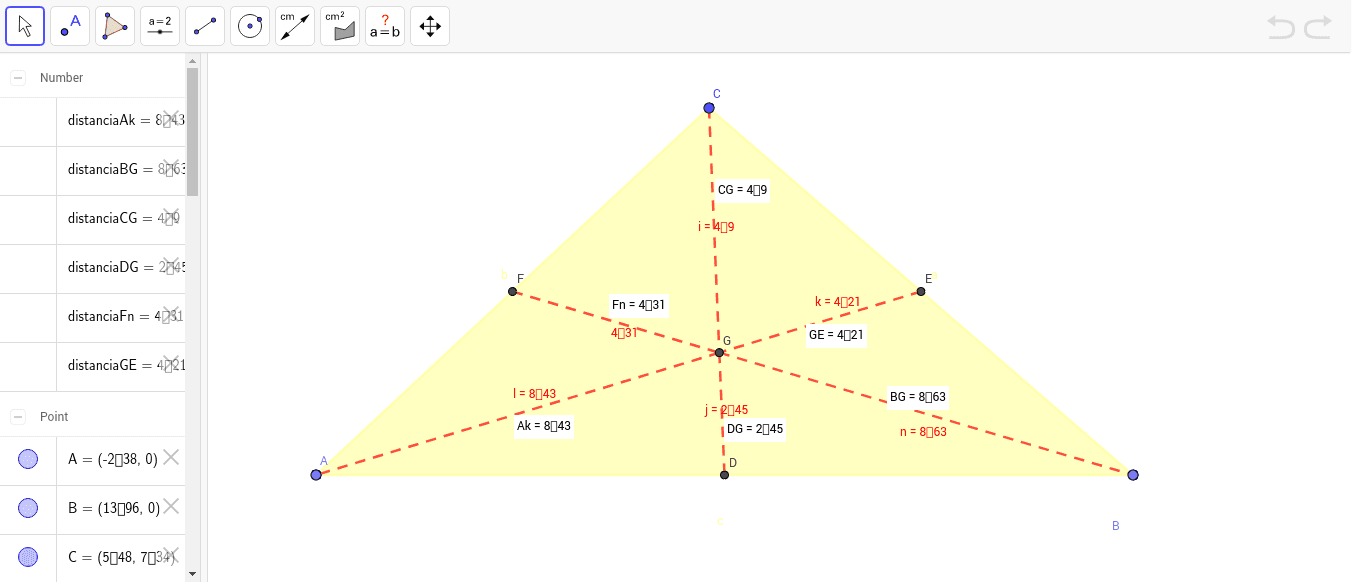Viewport: 1352px width, 584px height.
Task: Select the distanciaDG entry text
Action: [126, 267]
